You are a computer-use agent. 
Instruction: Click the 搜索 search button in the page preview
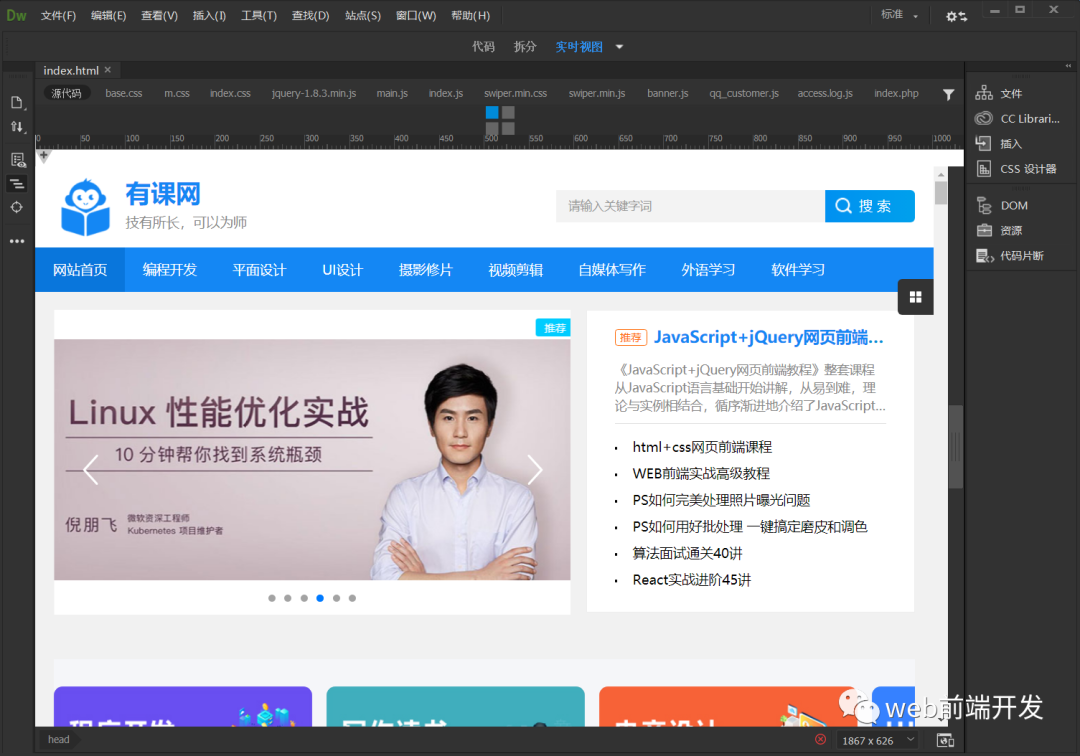869,206
